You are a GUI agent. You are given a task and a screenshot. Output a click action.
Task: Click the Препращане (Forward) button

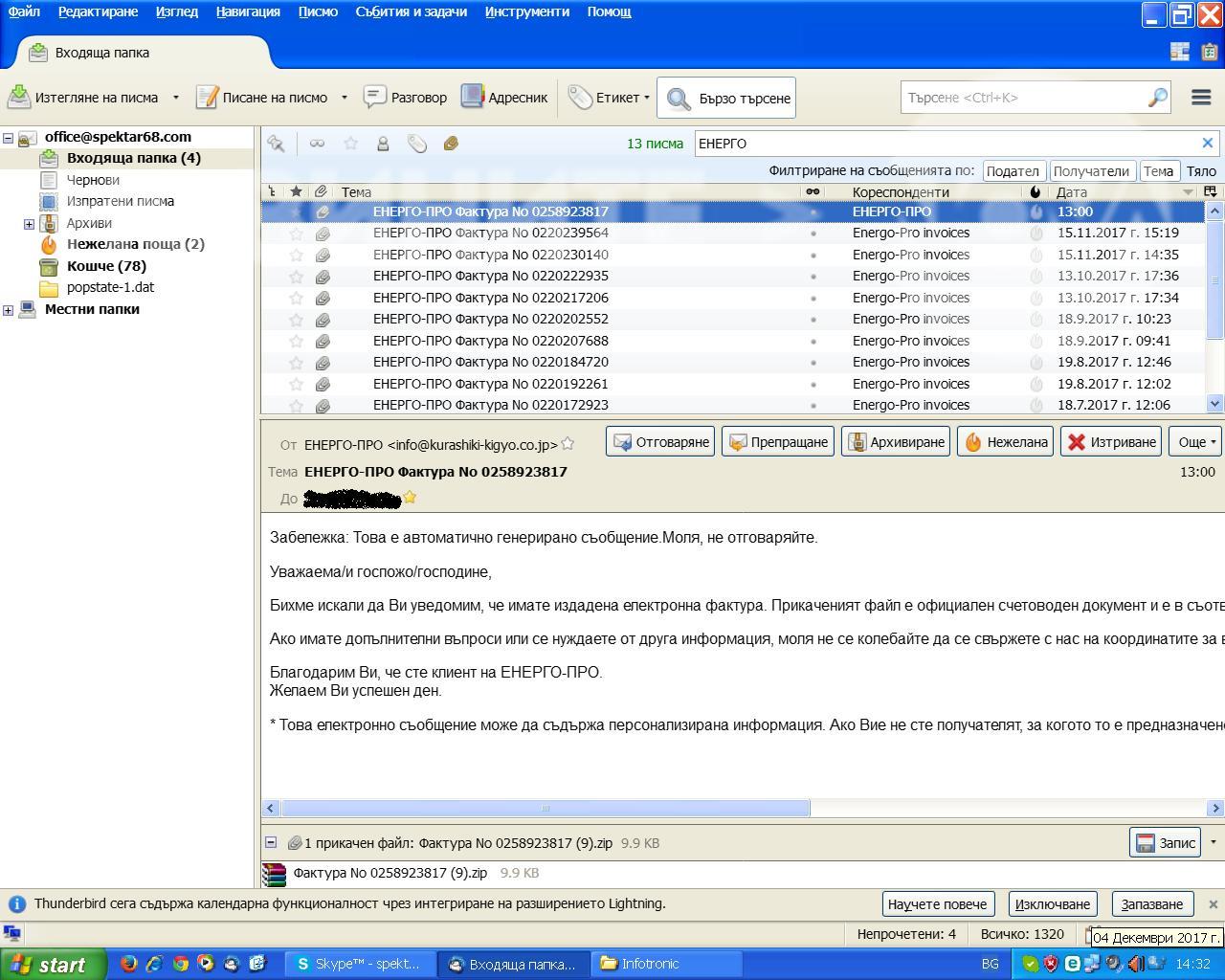[x=777, y=442]
